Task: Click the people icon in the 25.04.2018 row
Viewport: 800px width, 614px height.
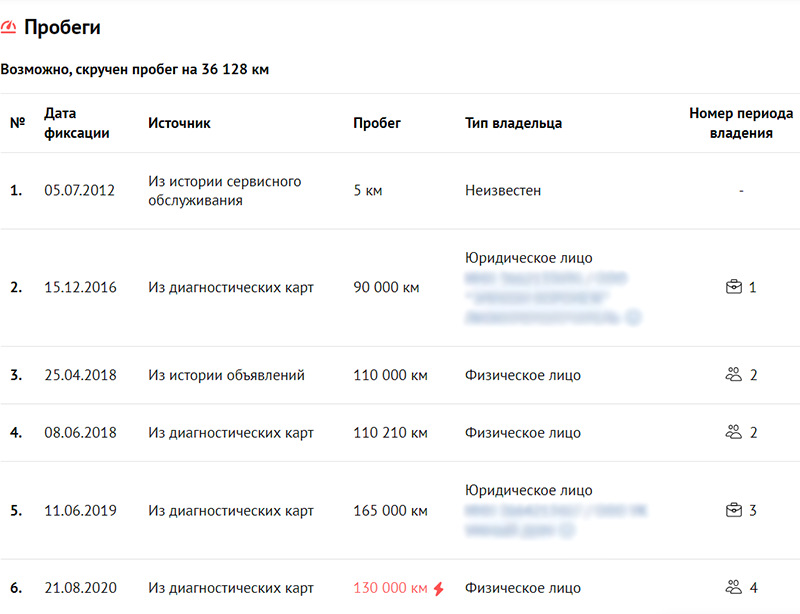Action: (733, 376)
